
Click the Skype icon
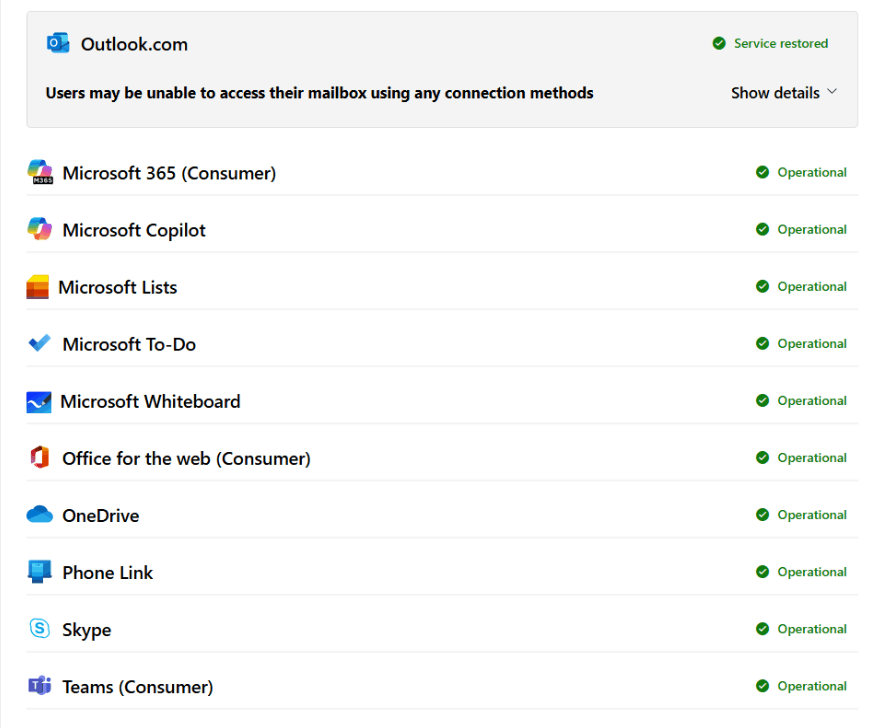pos(40,629)
